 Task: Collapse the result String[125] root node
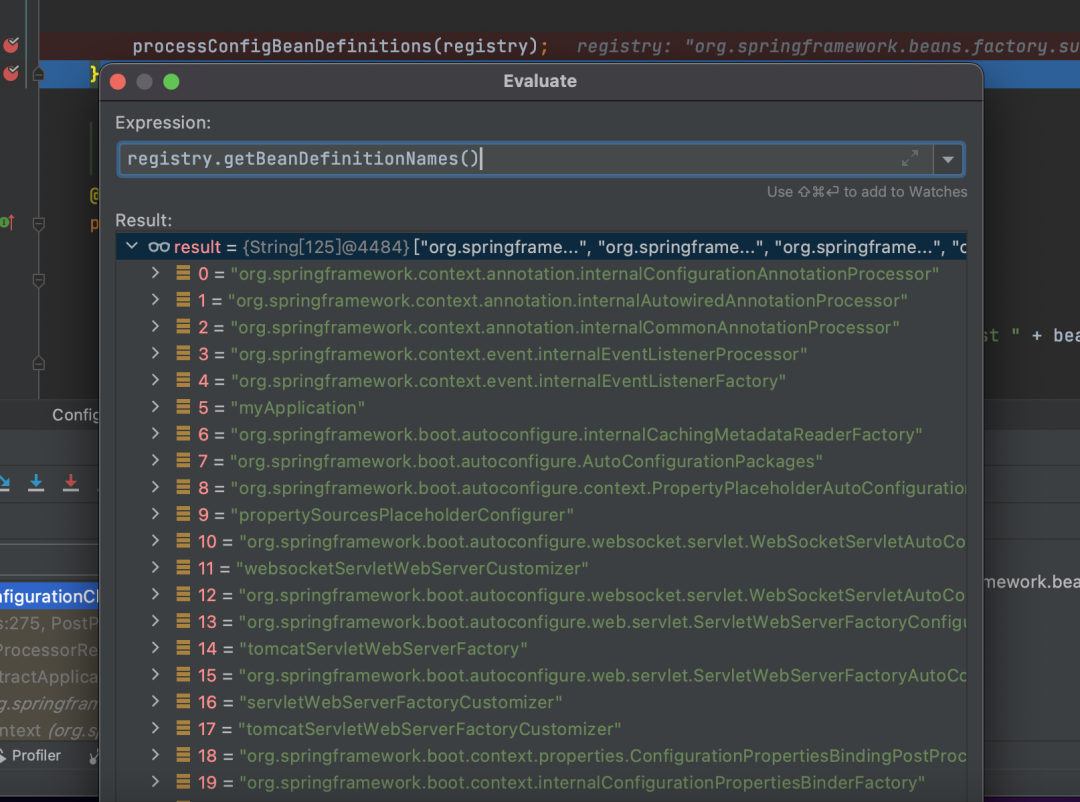tap(132, 246)
